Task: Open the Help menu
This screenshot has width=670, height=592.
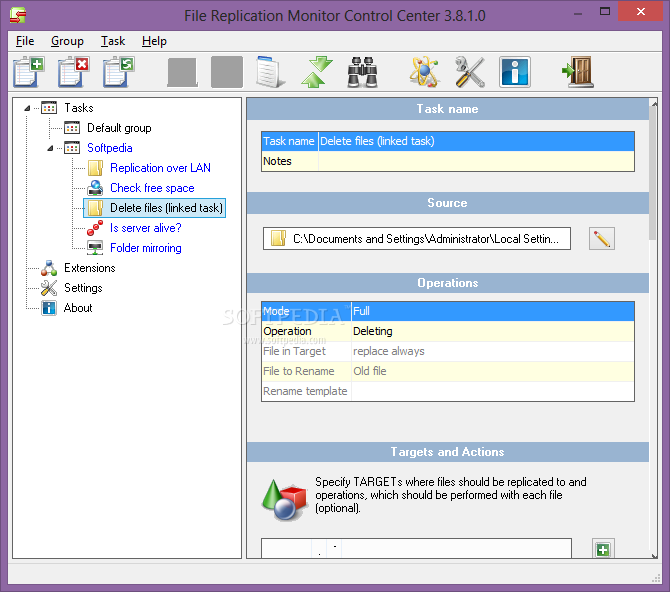Action: coord(154,41)
